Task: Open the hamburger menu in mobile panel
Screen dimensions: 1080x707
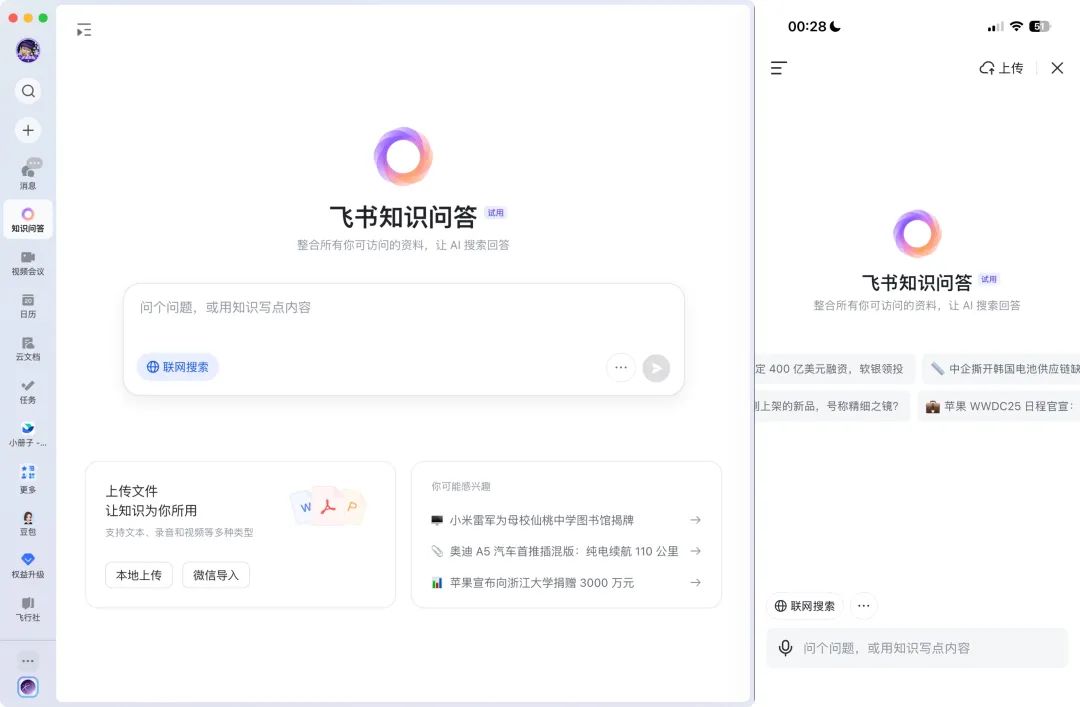Action: tap(778, 68)
